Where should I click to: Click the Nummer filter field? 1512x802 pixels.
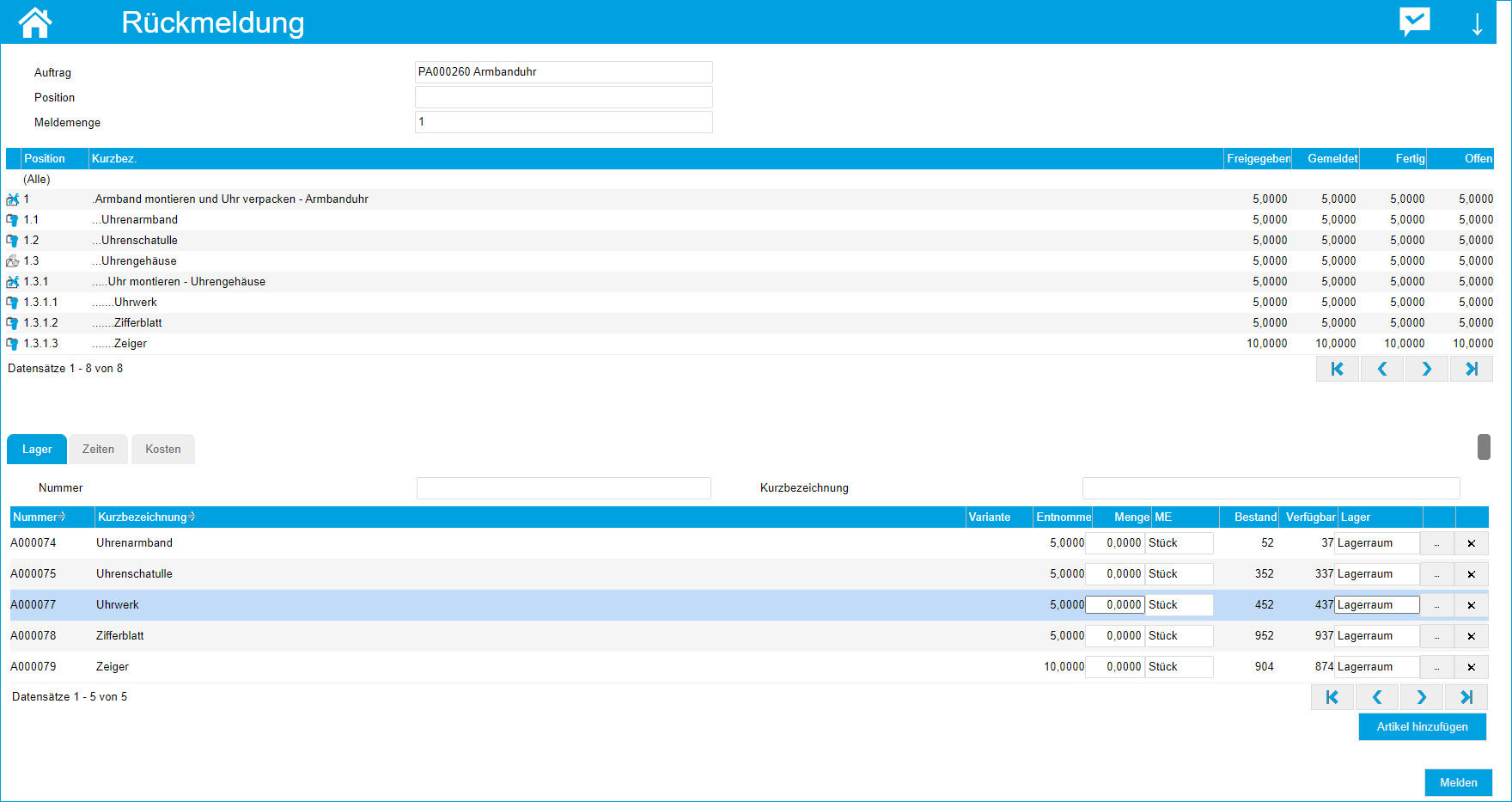click(x=564, y=488)
